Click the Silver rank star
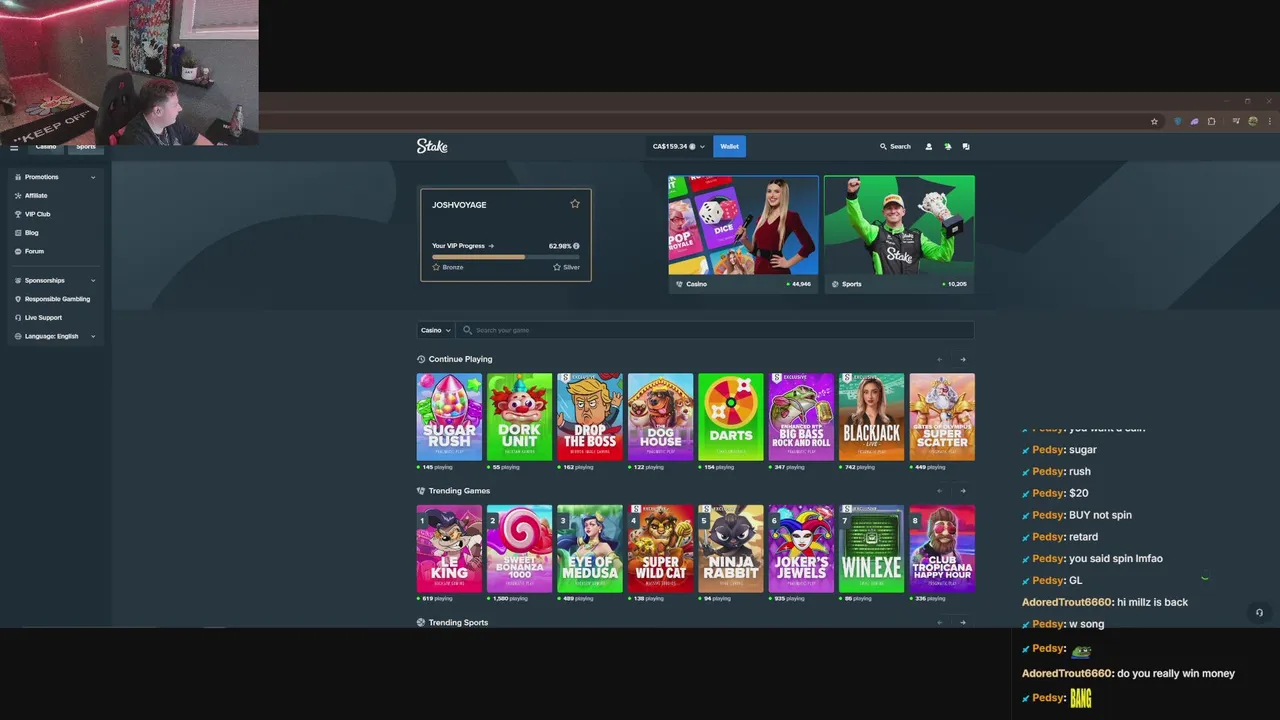This screenshot has width=1280, height=720. [557, 267]
